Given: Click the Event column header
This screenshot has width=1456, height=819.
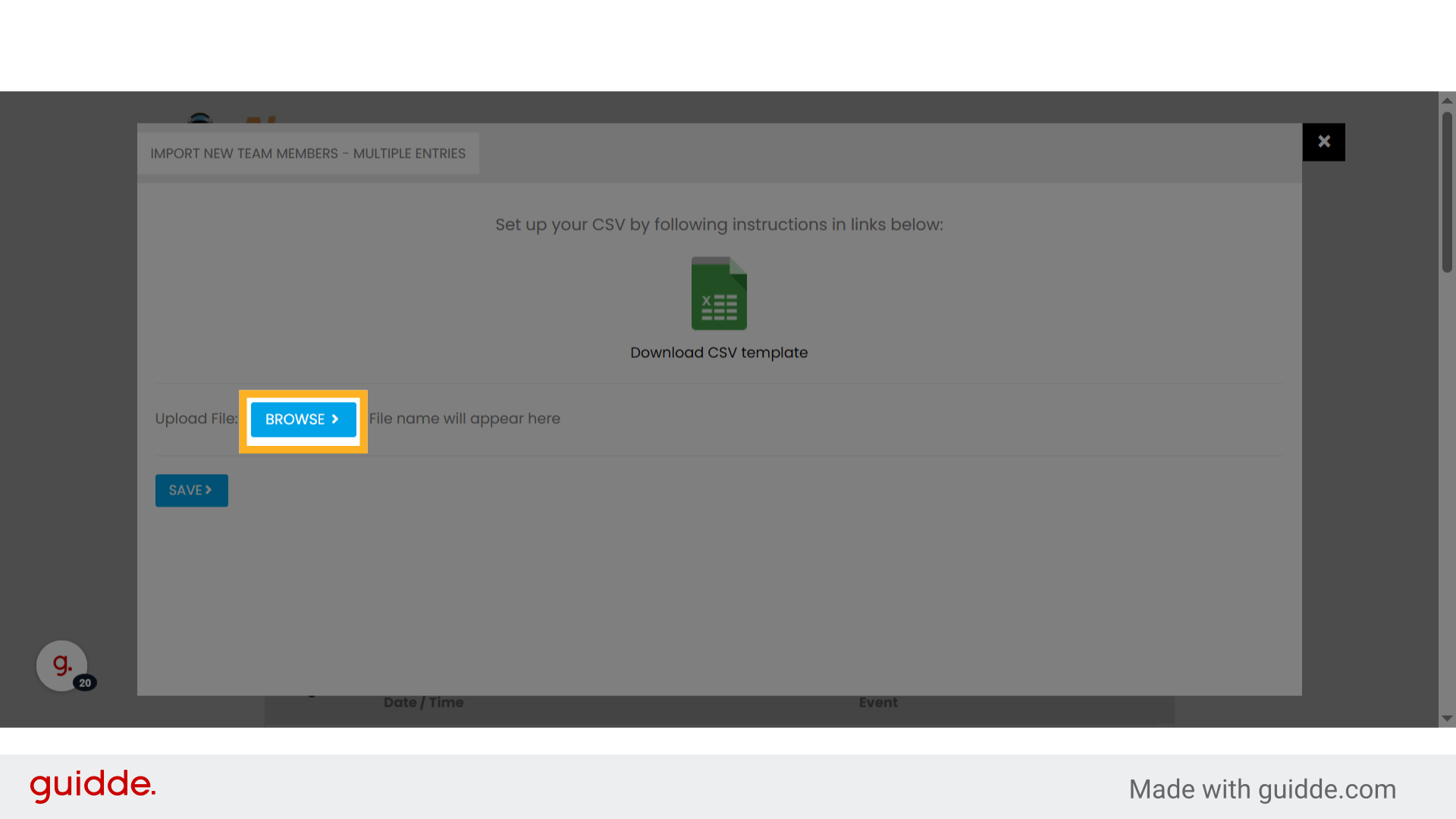Looking at the screenshot, I should [877, 702].
